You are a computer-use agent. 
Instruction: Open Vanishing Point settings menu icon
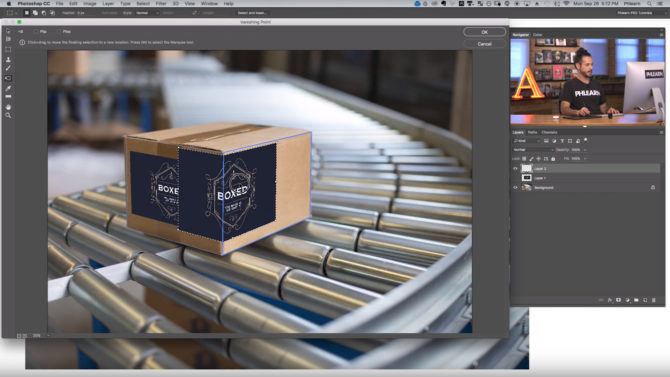click(20, 31)
